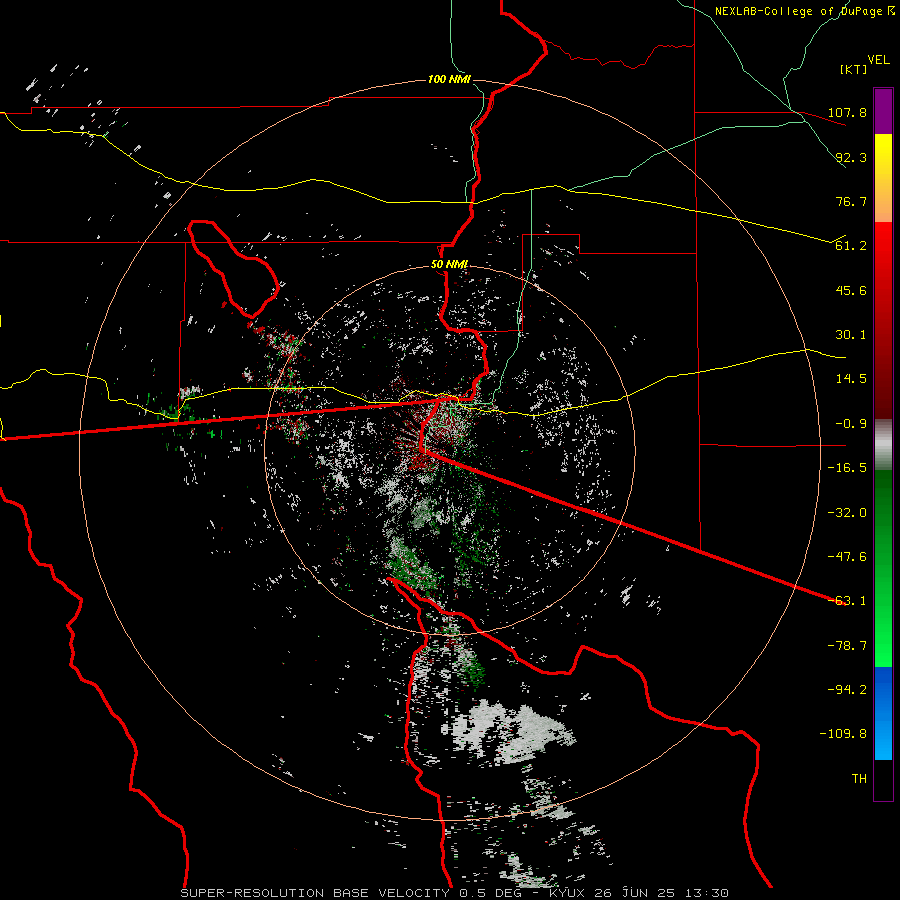Select the -16.5 legend value
This screenshot has height=900, width=900.
[848, 468]
